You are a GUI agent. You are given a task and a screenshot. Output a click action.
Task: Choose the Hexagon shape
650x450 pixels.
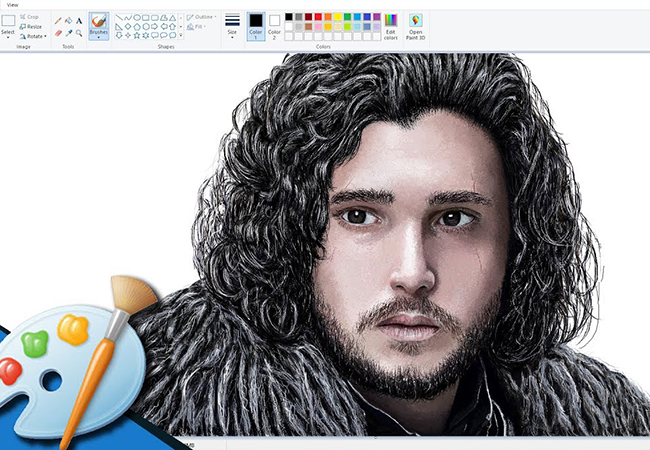point(146,27)
